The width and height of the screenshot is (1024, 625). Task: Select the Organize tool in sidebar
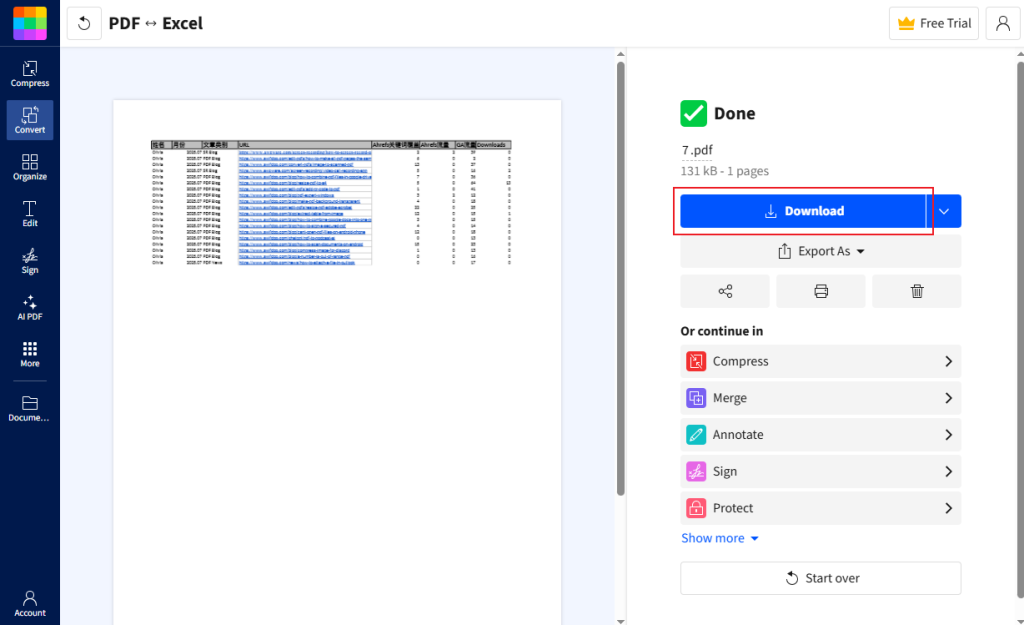30,166
